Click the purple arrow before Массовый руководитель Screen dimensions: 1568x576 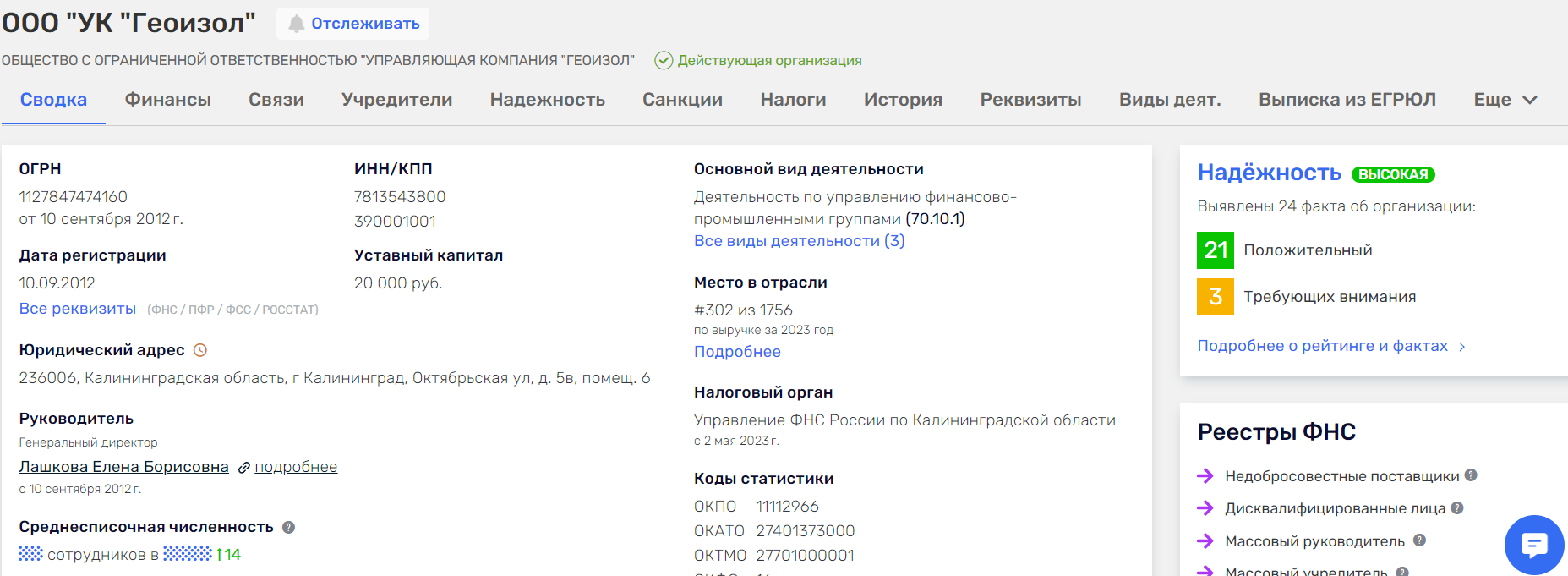(x=1205, y=540)
